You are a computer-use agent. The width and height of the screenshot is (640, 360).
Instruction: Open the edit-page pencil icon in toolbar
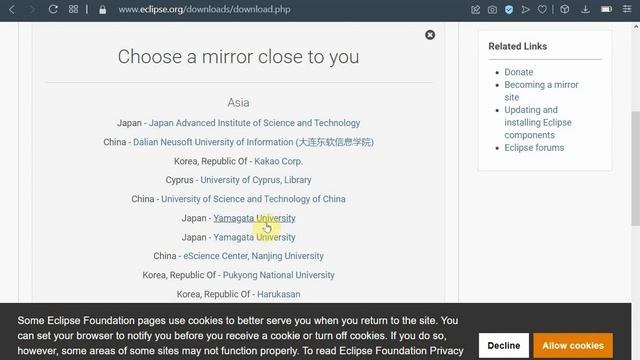tap(476, 10)
